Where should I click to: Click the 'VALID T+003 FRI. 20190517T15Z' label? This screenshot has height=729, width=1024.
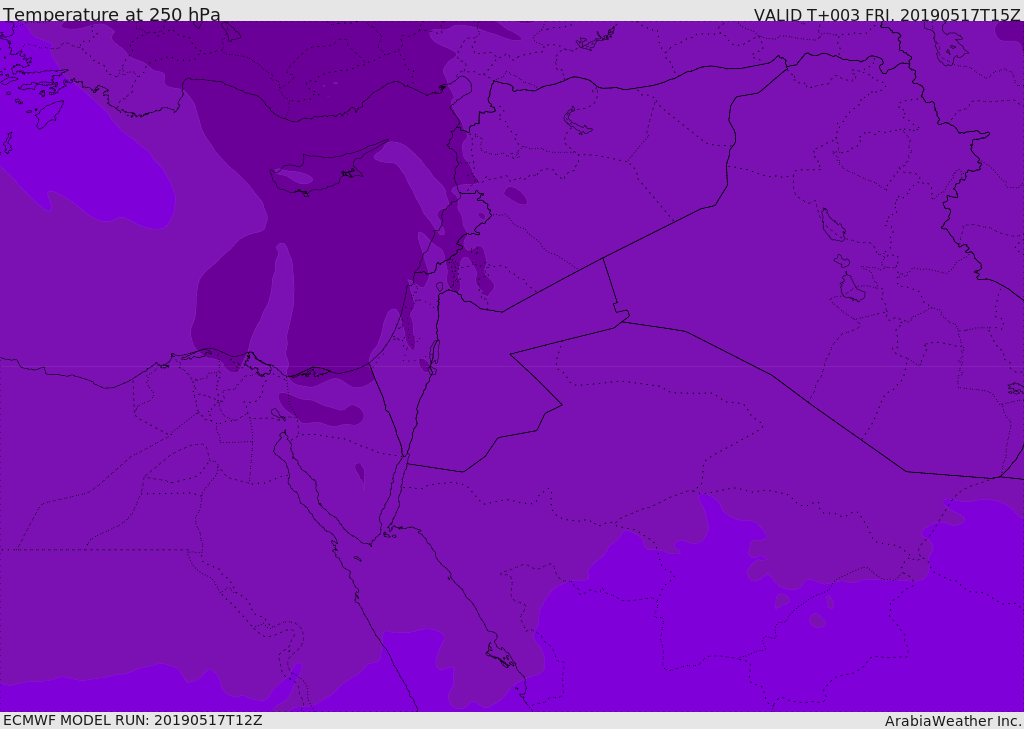point(887,15)
